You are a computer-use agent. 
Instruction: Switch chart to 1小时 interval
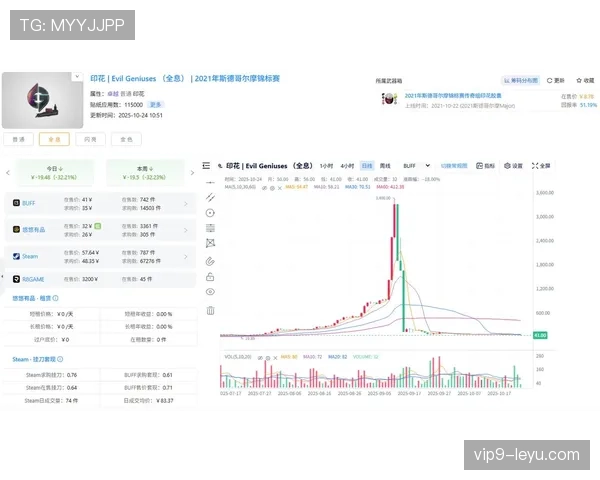coord(325,165)
